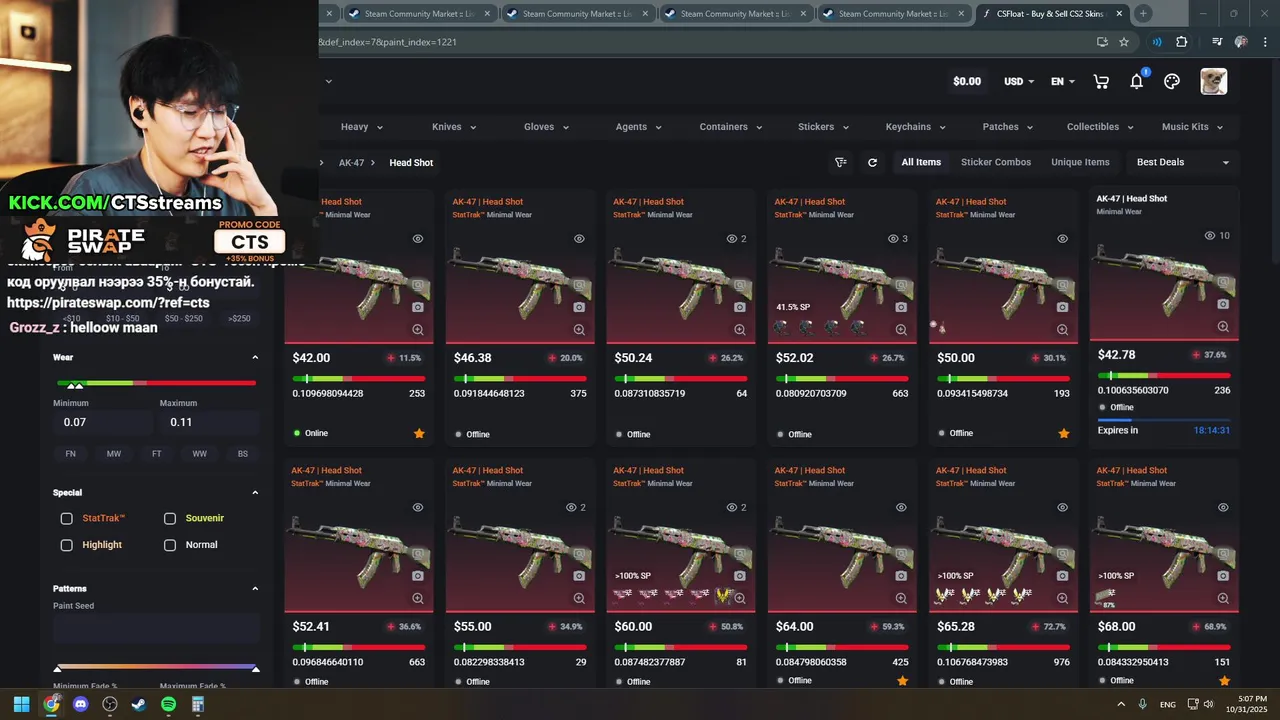Select the MW wear option

pos(114,454)
